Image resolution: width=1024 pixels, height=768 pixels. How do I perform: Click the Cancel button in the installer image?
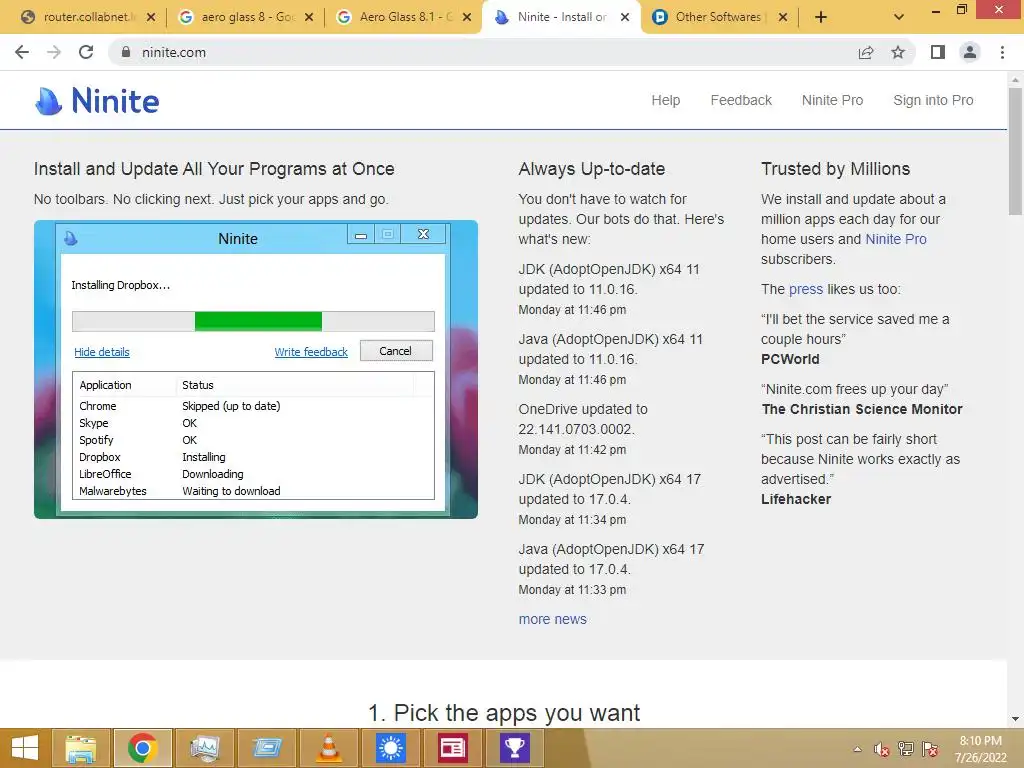[x=396, y=351]
